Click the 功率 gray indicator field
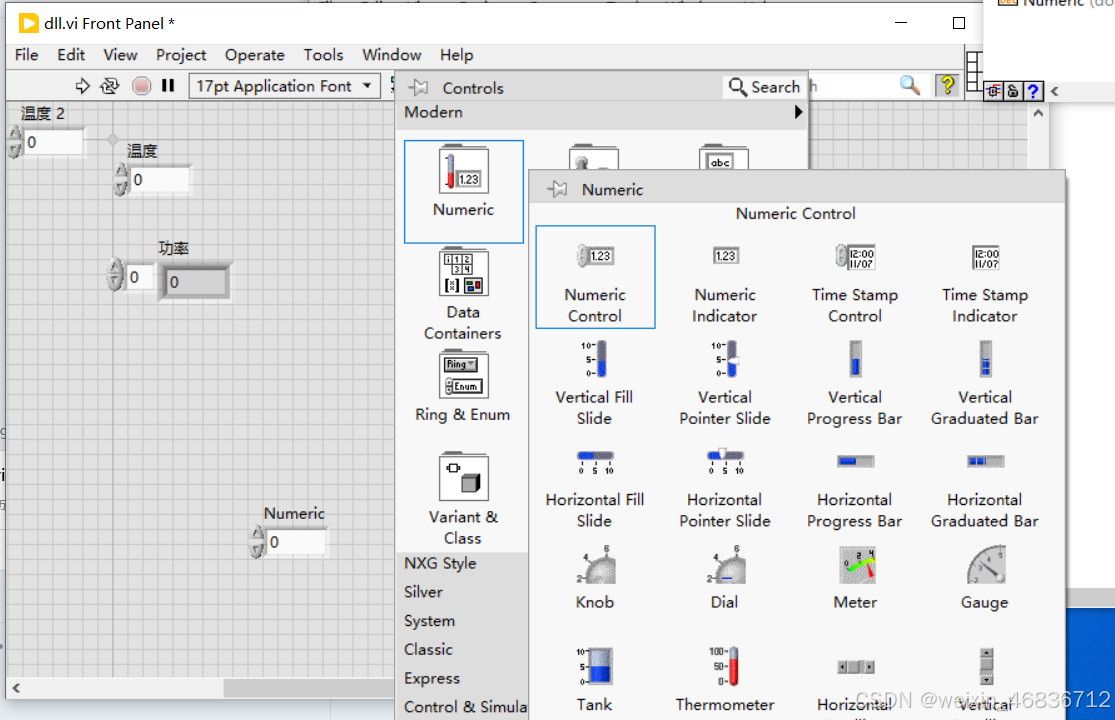 (196, 281)
